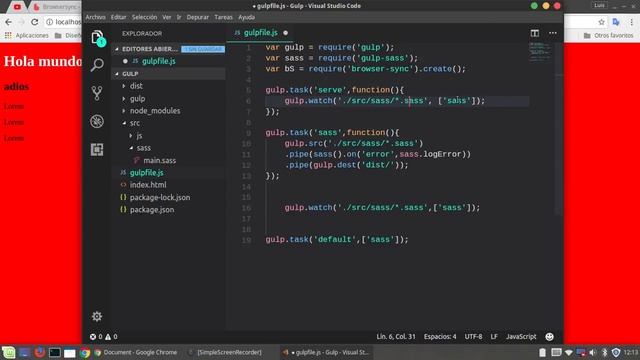Click the first Lorem link on webpage
Viewport: 640px width, 360px height.
tap(14, 107)
